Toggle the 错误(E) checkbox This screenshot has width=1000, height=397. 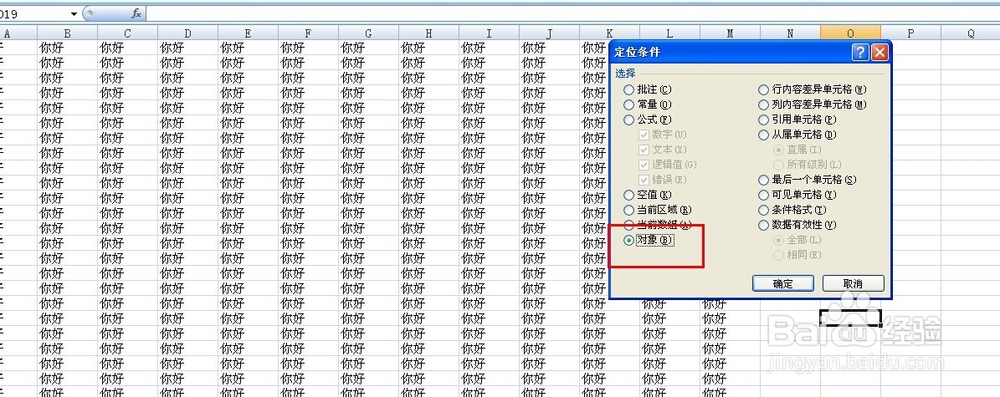(x=663, y=180)
